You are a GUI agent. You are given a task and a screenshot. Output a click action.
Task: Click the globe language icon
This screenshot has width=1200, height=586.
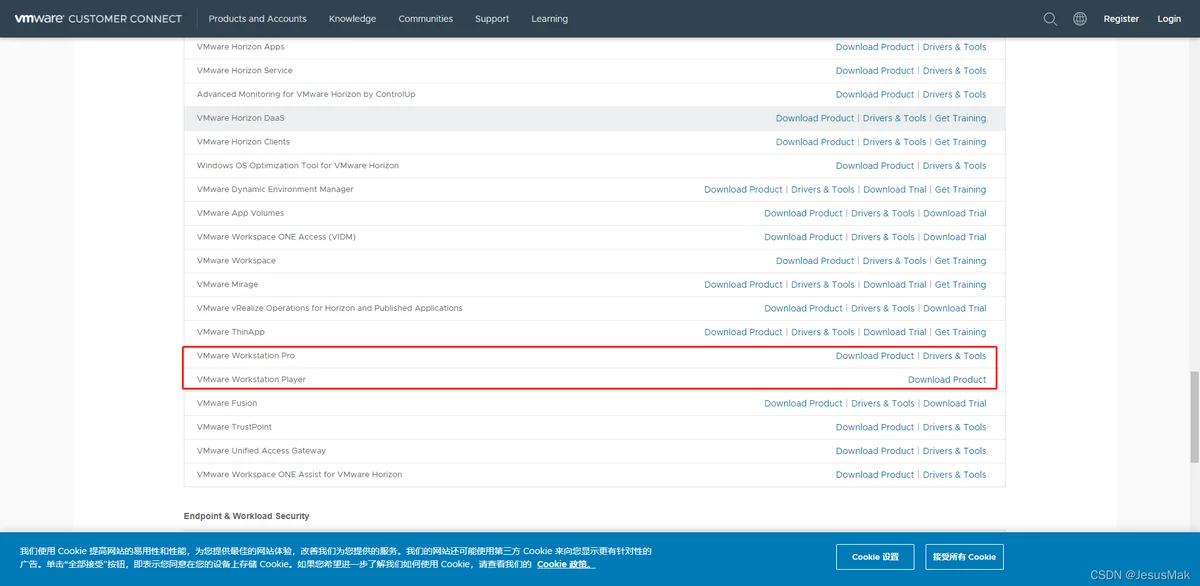(1080, 18)
